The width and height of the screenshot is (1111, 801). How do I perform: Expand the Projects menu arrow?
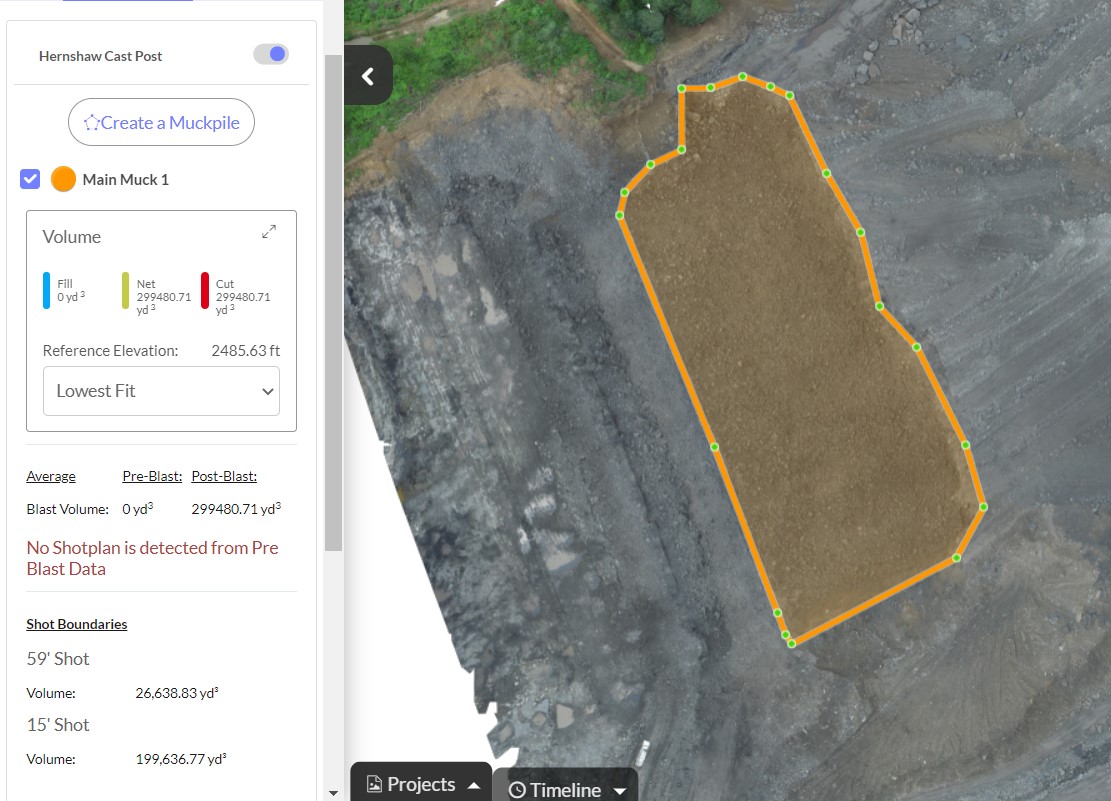(474, 785)
